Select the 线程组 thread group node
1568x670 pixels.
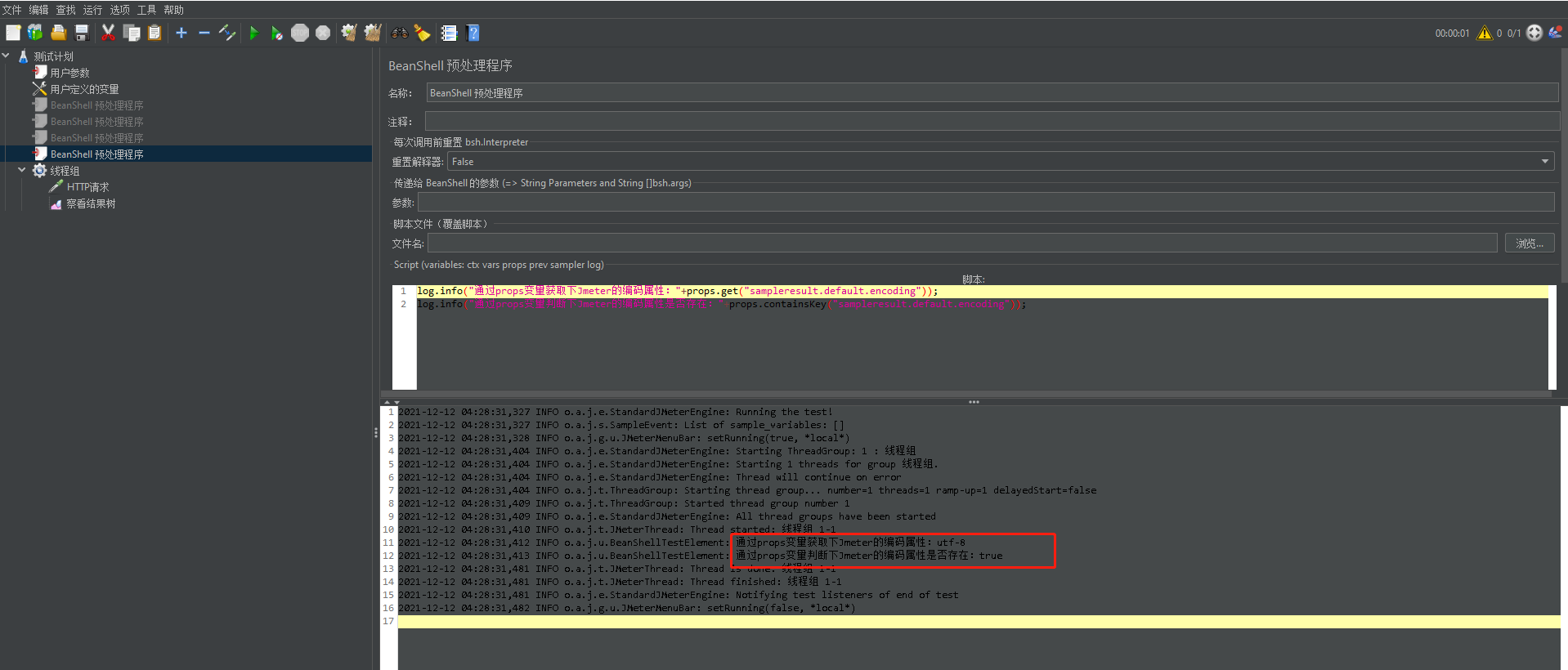tap(65, 171)
